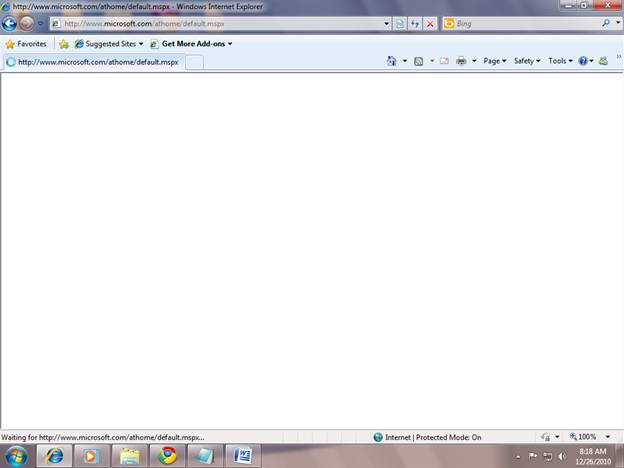The width and height of the screenshot is (624, 468).
Task: Click the Home icon in command bar
Action: pos(392,61)
